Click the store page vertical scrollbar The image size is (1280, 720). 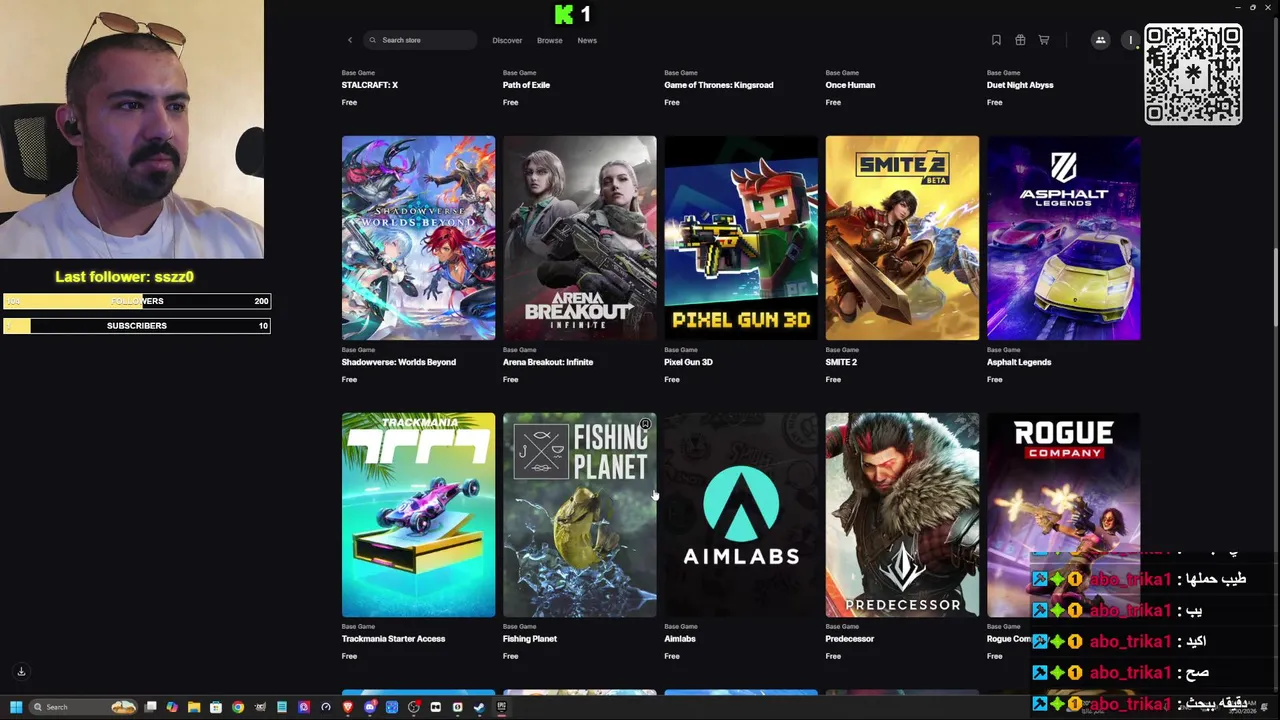[1276, 285]
